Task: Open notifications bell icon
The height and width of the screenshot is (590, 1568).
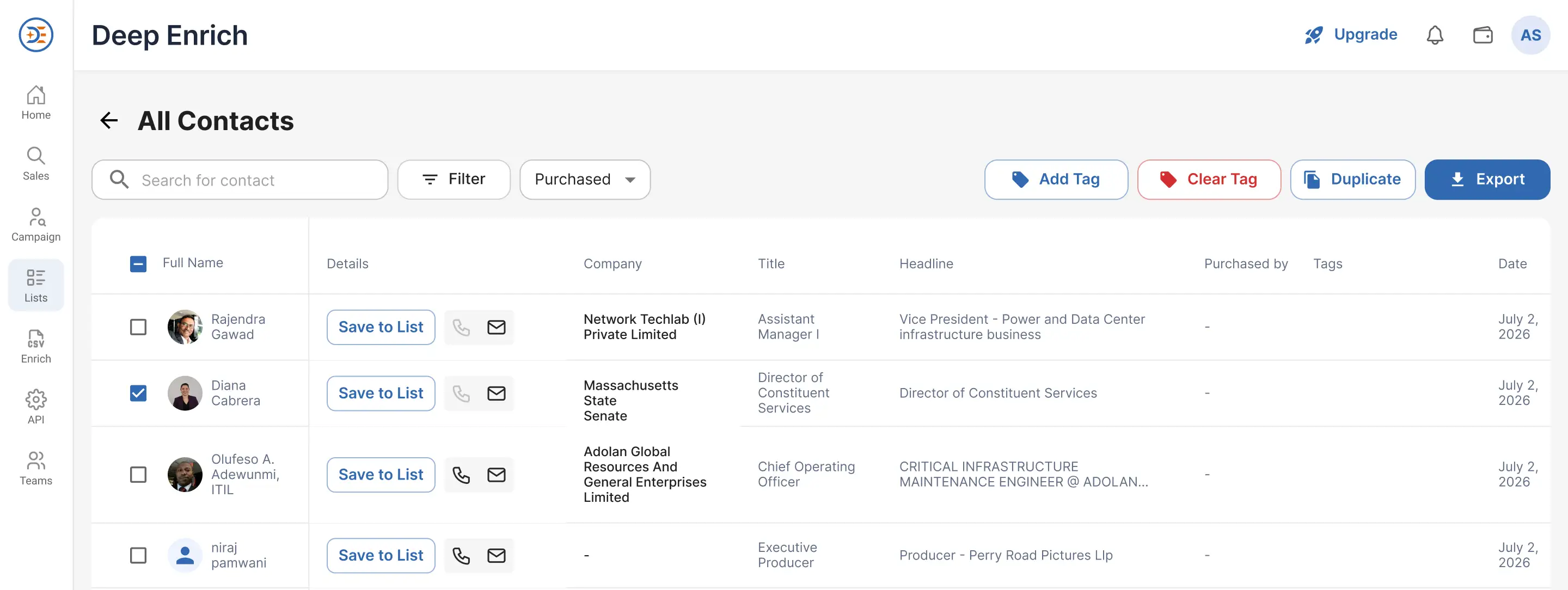Action: coord(1435,35)
